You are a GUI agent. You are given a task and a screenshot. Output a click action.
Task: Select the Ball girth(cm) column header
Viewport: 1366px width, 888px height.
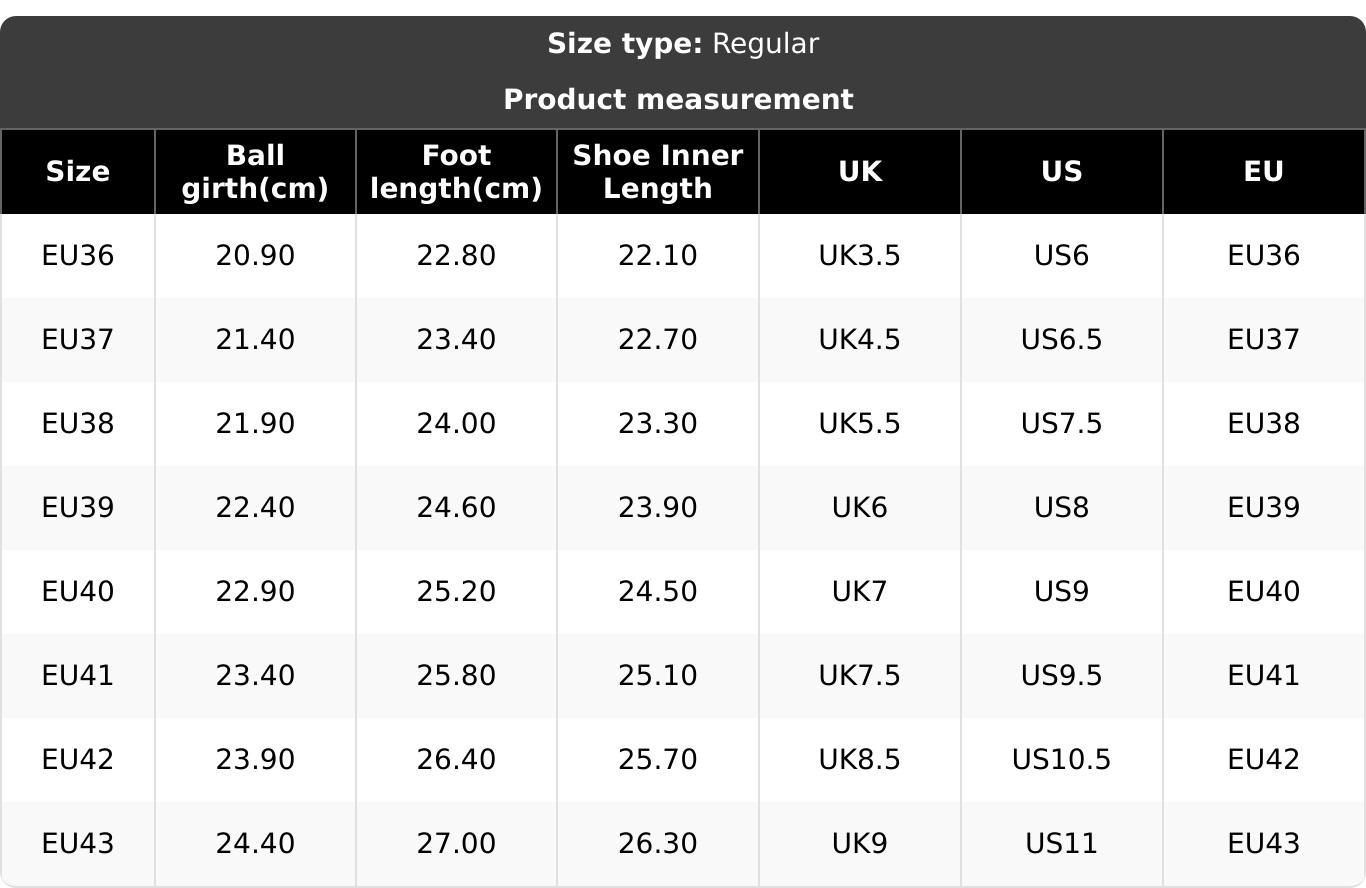click(x=255, y=172)
